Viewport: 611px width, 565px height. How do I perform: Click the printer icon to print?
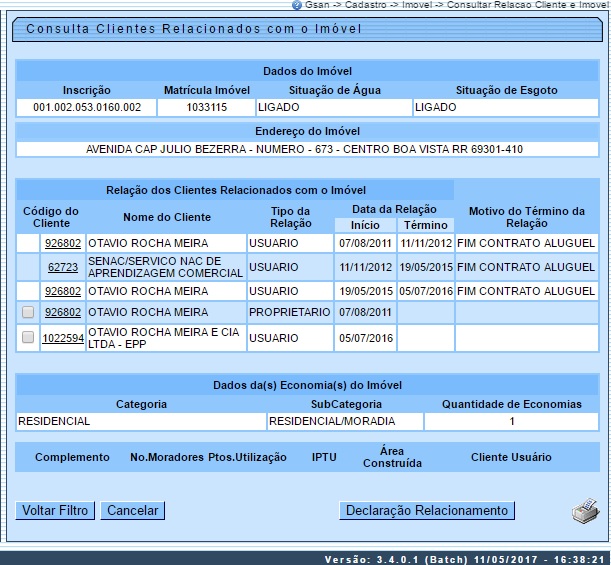[584, 512]
